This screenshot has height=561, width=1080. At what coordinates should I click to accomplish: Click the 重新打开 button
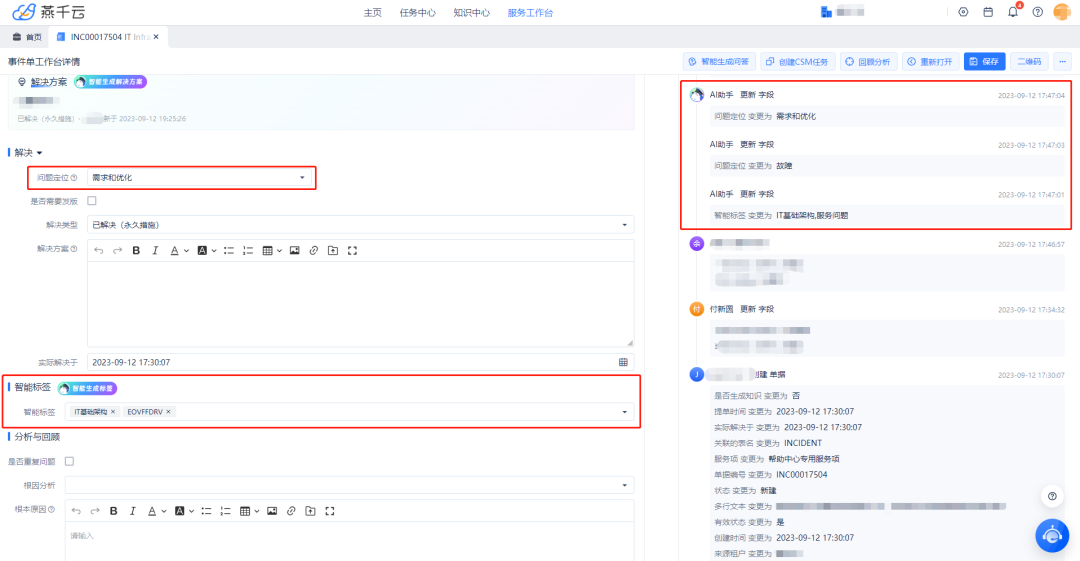point(931,61)
